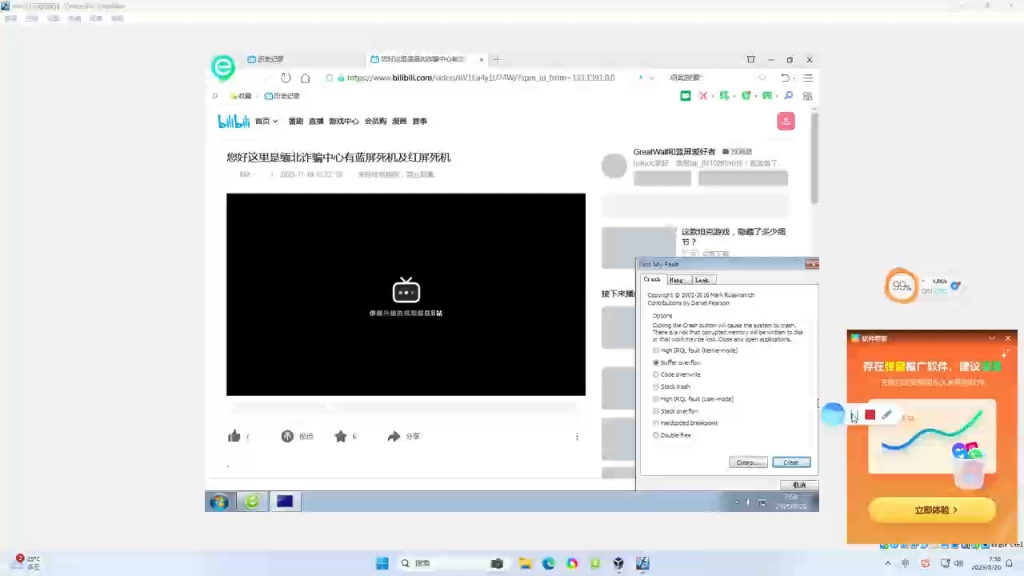
Task: Select the pencil annotation tool
Action: point(886,415)
